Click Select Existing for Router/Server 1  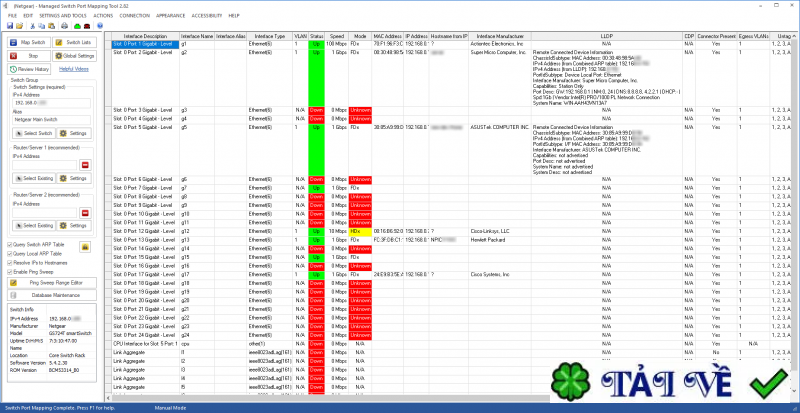[x=33, y=178]
